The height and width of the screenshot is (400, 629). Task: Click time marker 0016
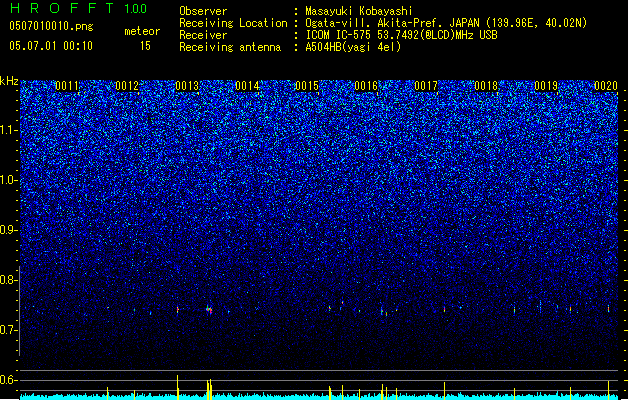point(366,86)
